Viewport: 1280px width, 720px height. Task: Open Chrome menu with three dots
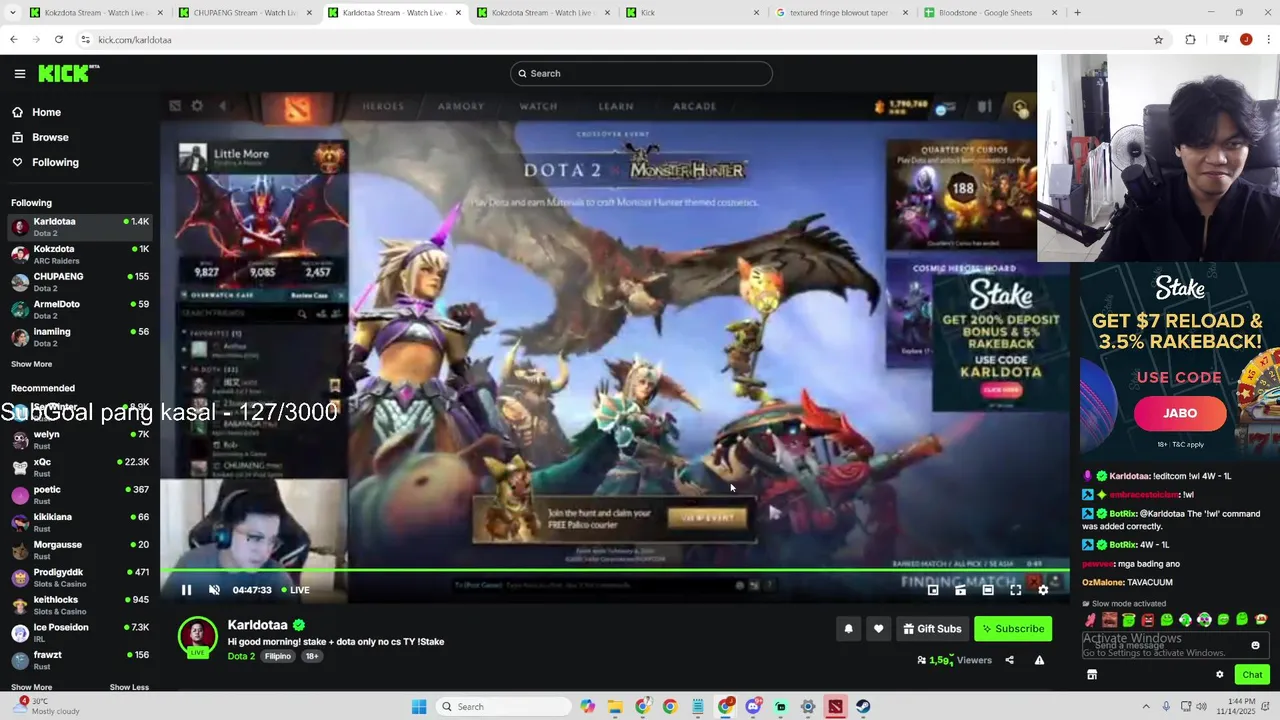pyautogui.click(x=1268, y=40)
